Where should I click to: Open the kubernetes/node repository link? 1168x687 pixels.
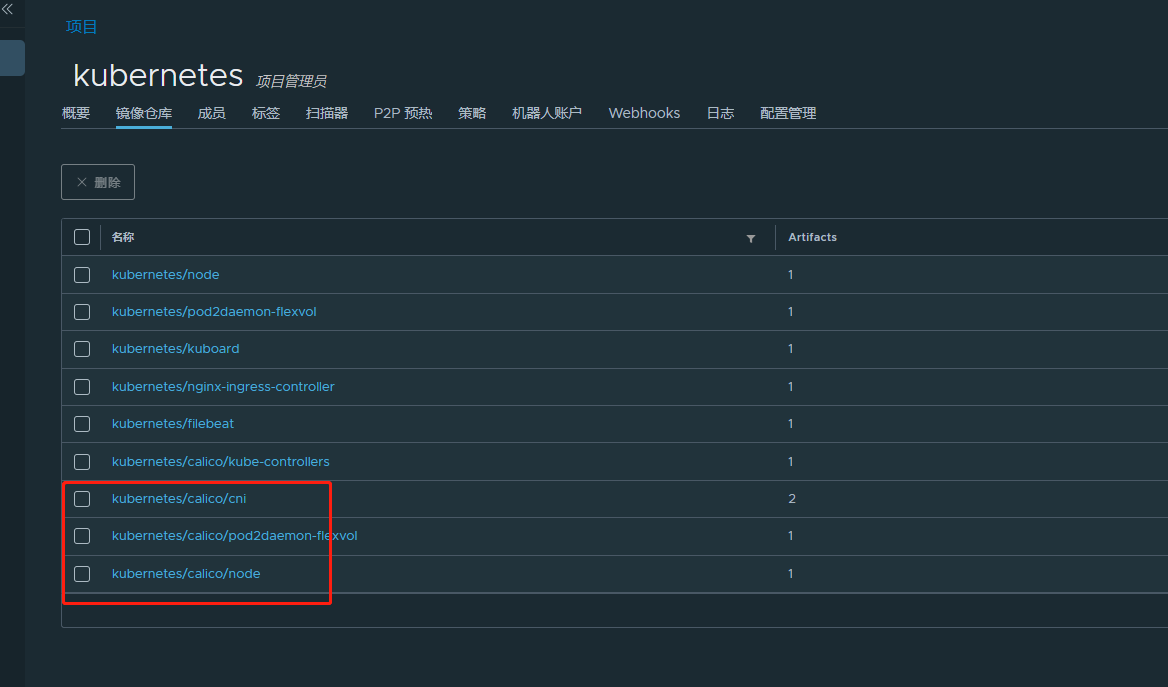[x=165, y=274]
